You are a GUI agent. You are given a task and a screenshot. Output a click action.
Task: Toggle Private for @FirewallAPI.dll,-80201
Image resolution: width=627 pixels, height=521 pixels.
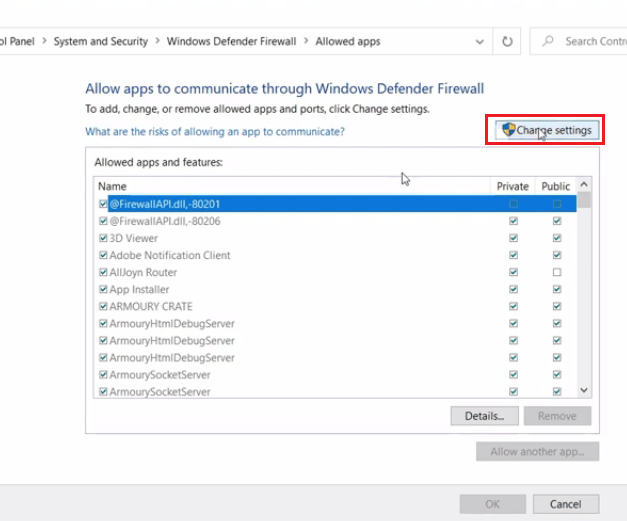[513, 204]
